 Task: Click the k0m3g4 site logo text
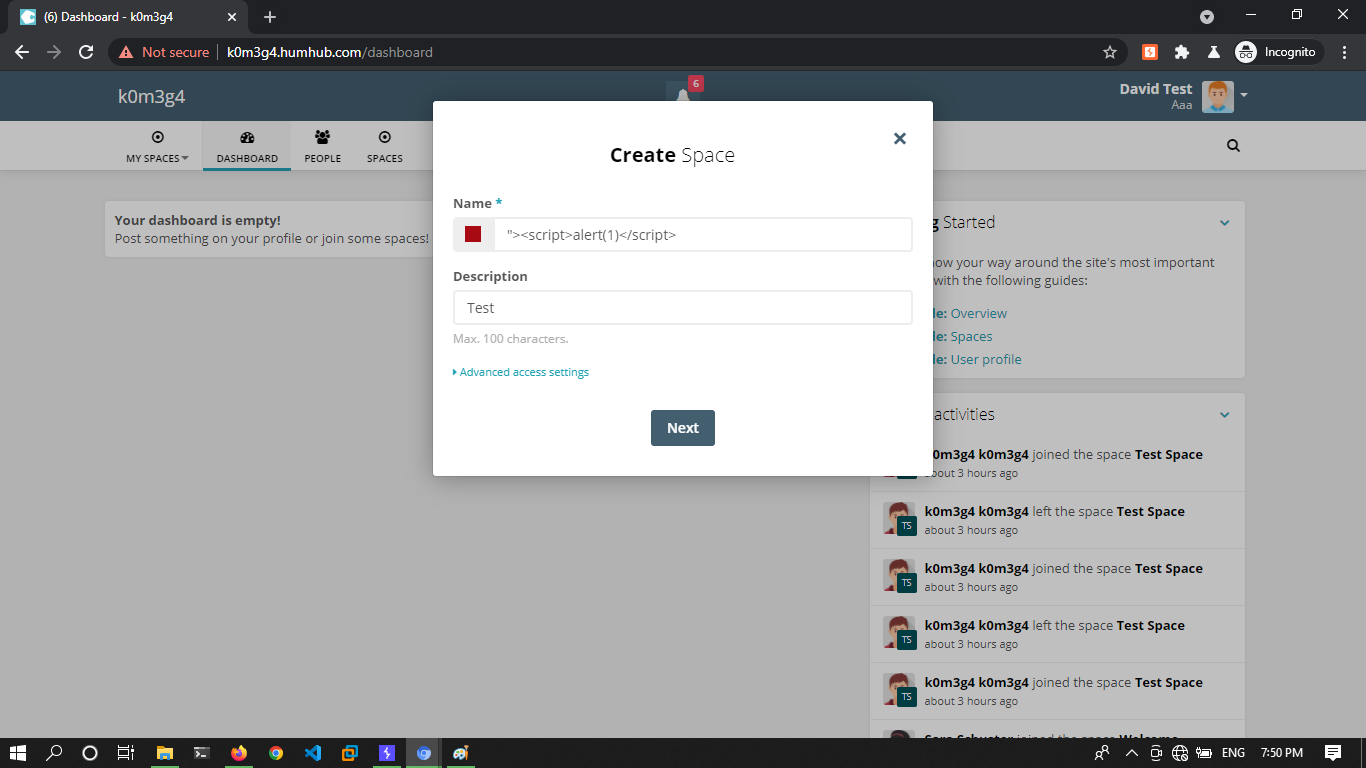pos(151,97)
